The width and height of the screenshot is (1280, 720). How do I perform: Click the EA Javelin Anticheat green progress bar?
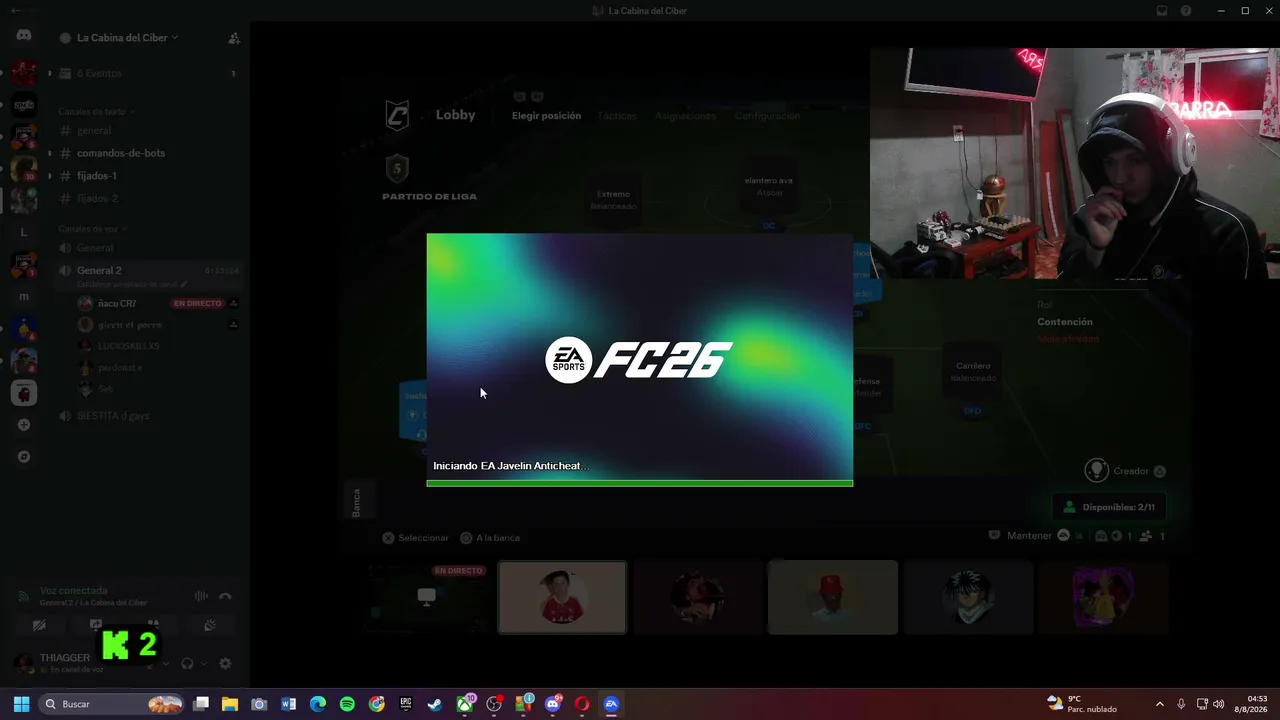pyautogui.click(x=640, y=484)
